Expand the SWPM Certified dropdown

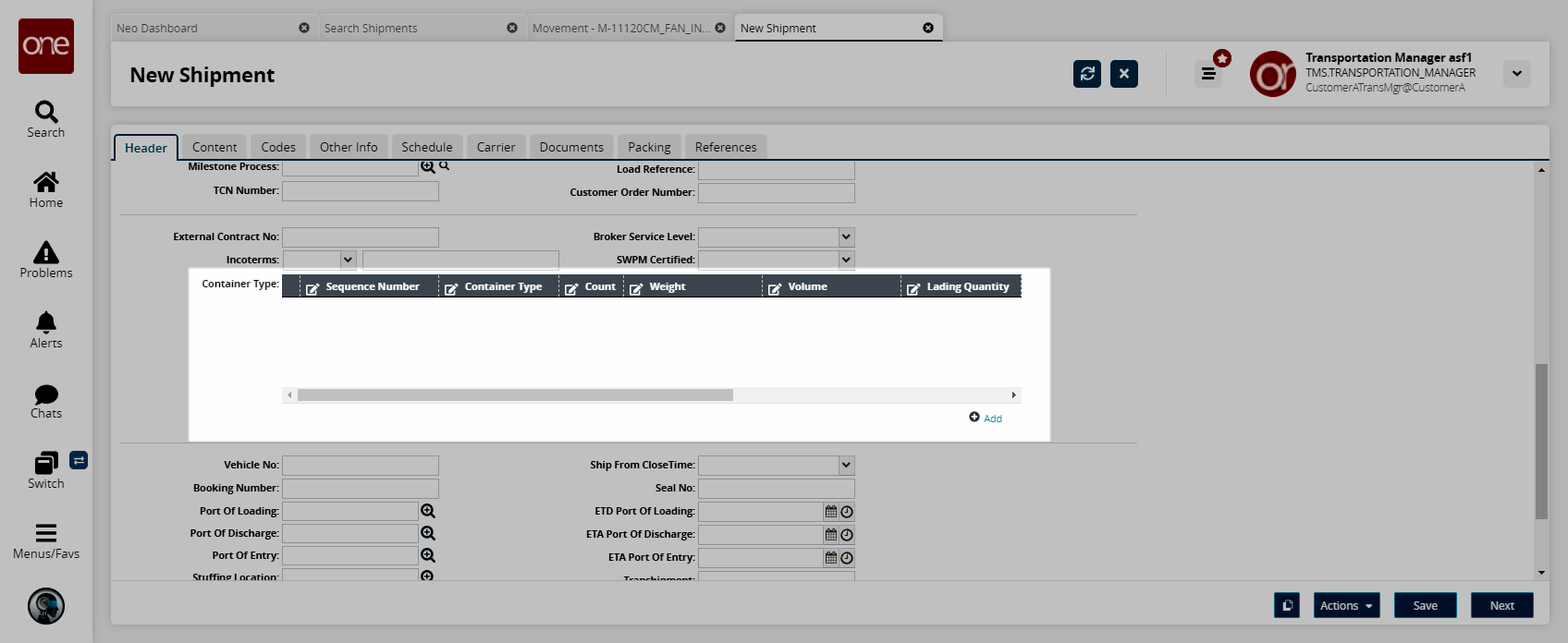(x=846, y=261)
